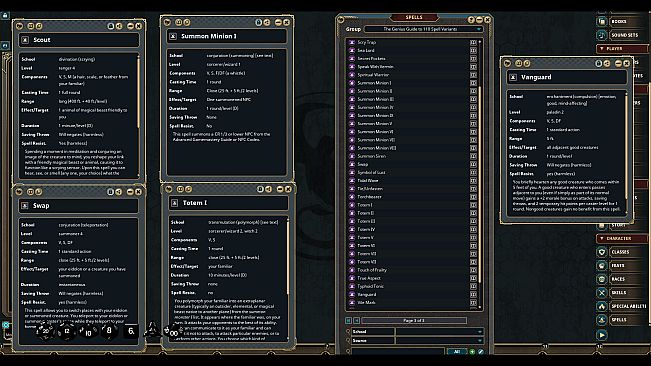Open the Group dropdown in Spells window

pos(423,29)
